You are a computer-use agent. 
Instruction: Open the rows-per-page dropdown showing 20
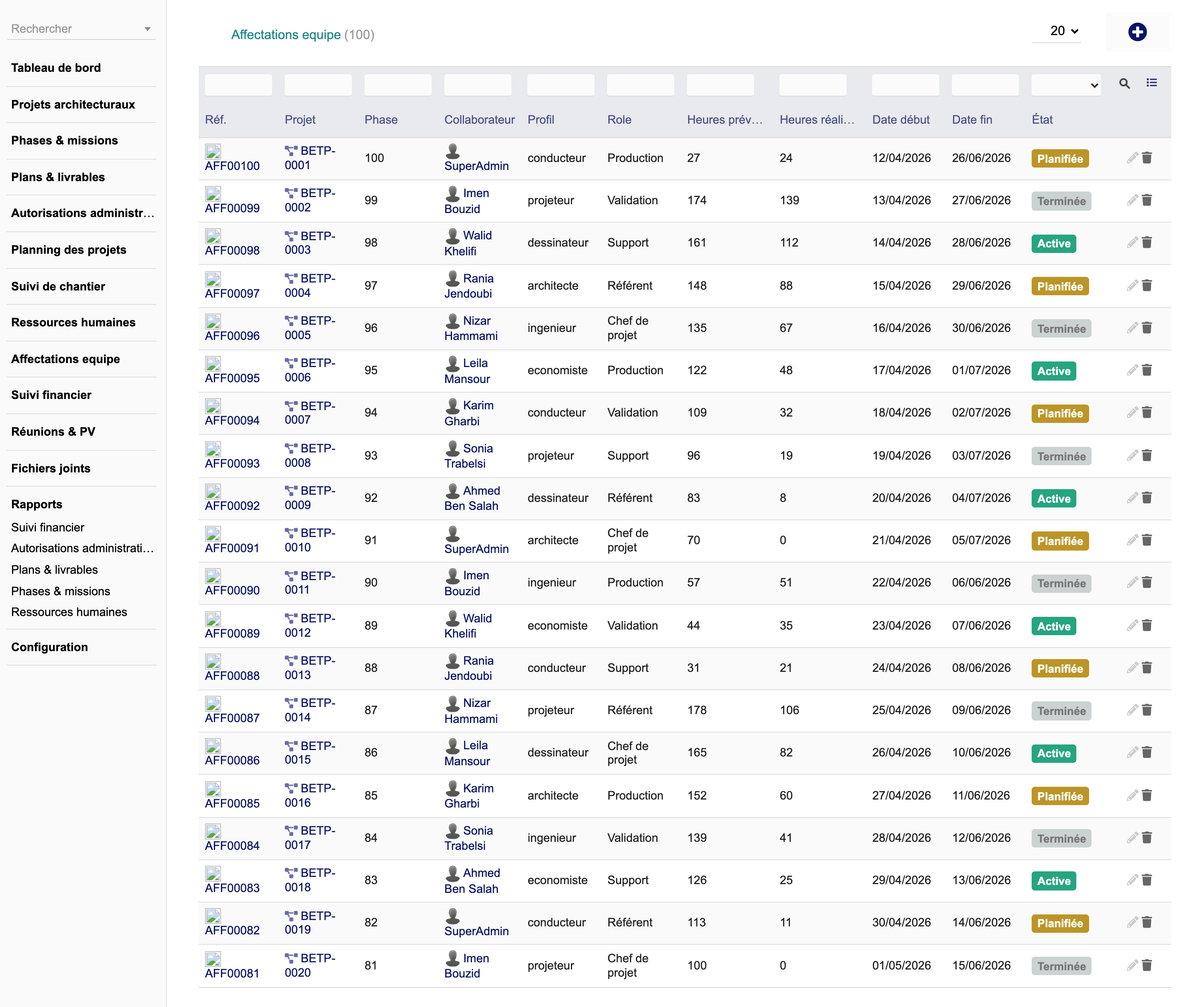1058,31
